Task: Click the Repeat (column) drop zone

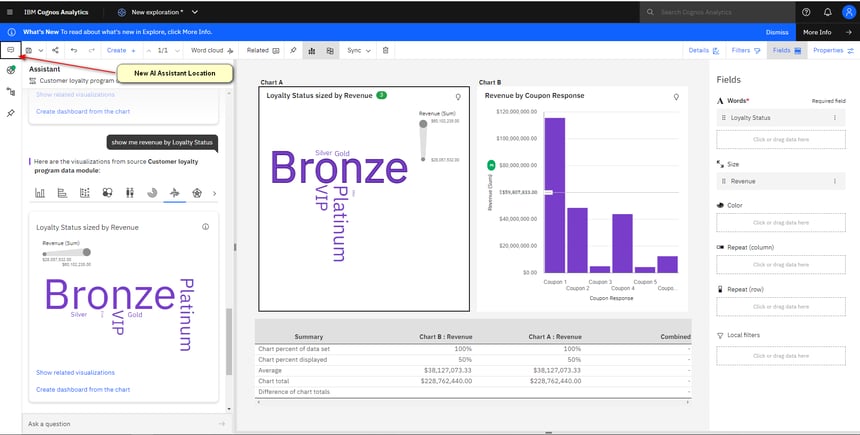Action: tap(780, 264)
